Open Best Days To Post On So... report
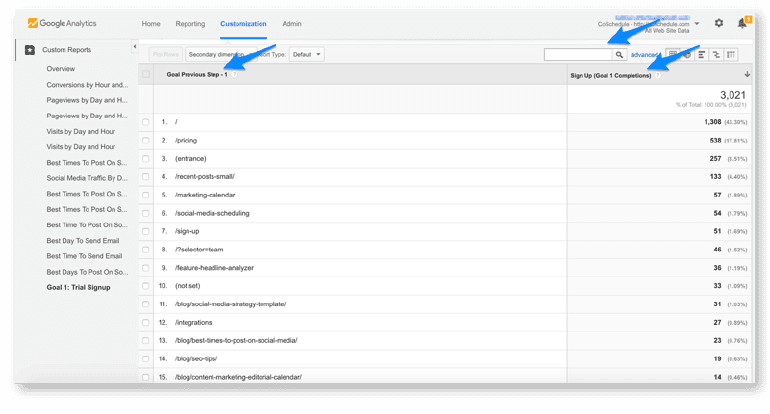Screen dimensions: 770x414 point(87,272)
